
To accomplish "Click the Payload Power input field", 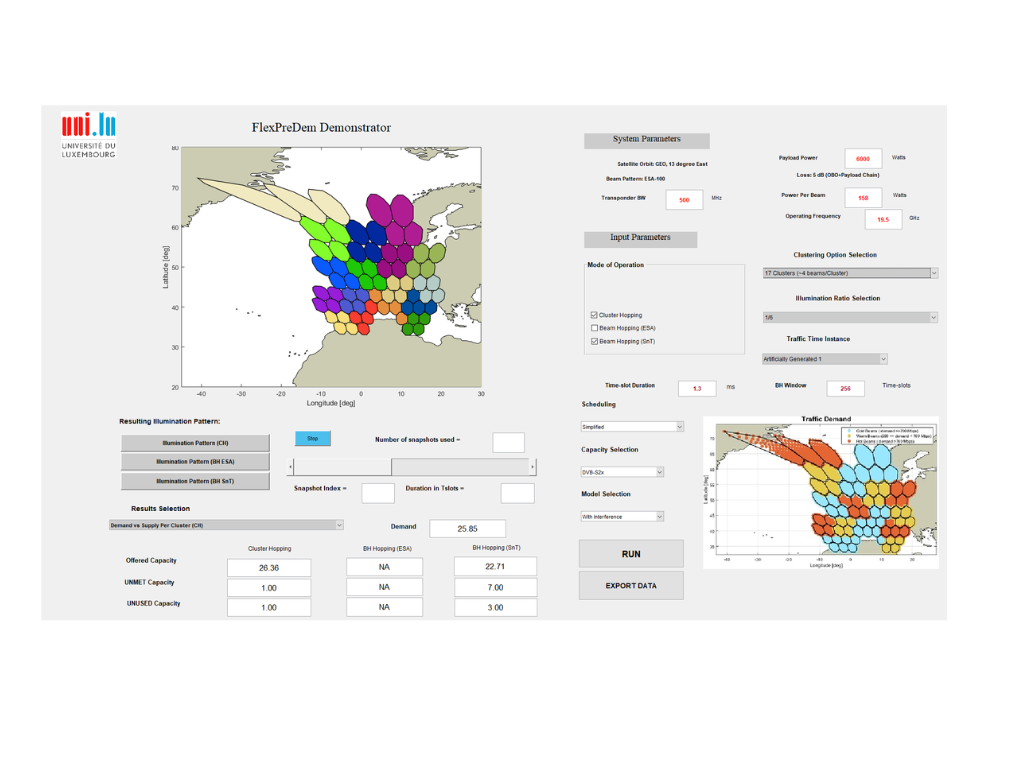I will coord(863,159).
